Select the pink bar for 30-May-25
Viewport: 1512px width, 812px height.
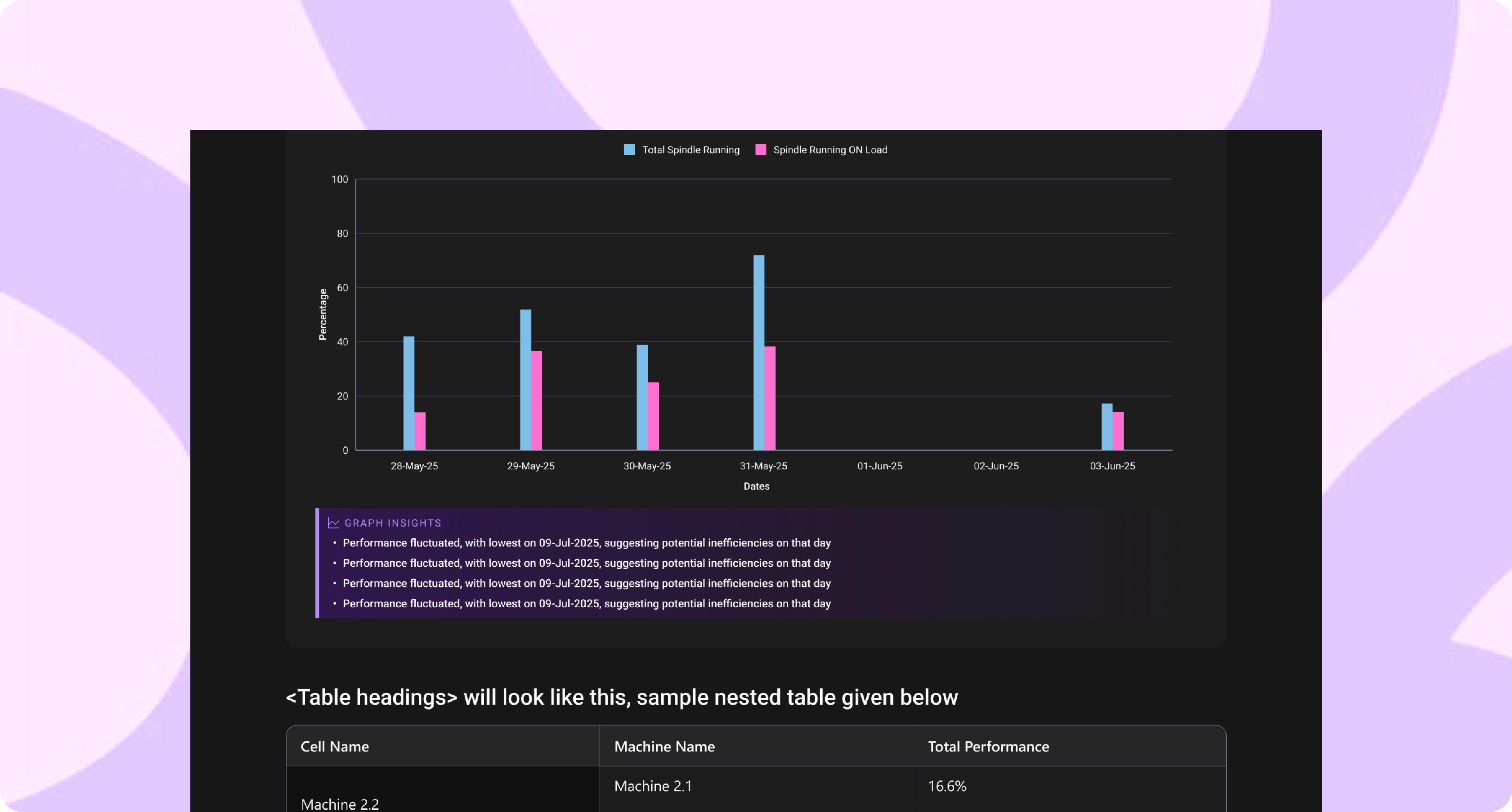653,416
